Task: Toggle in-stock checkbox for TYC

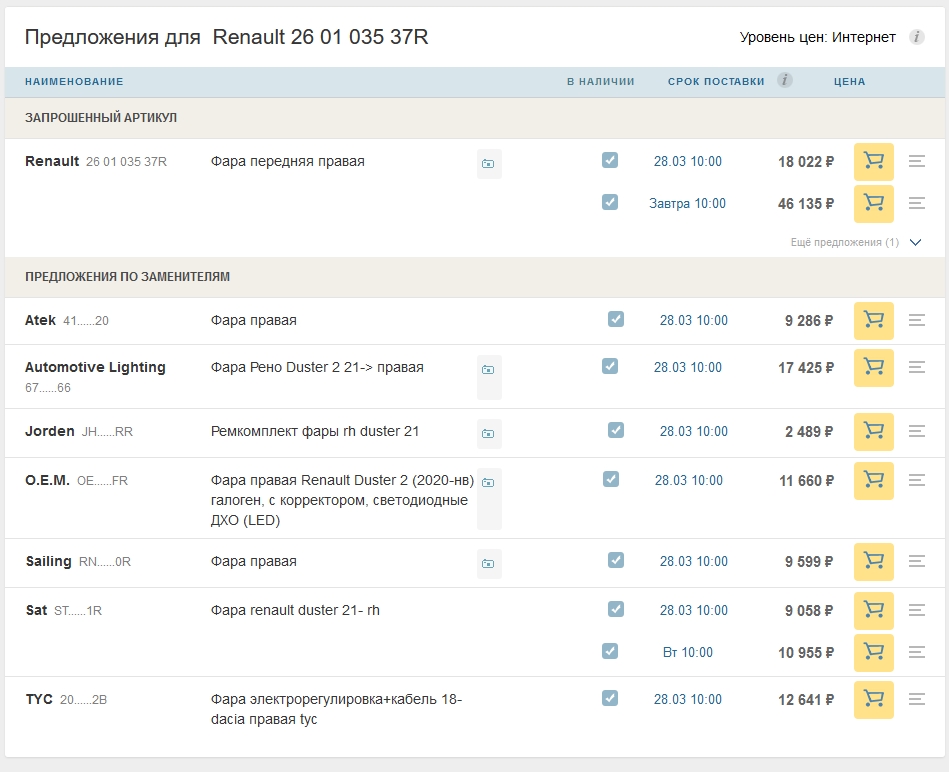Action: pos(610,698)
